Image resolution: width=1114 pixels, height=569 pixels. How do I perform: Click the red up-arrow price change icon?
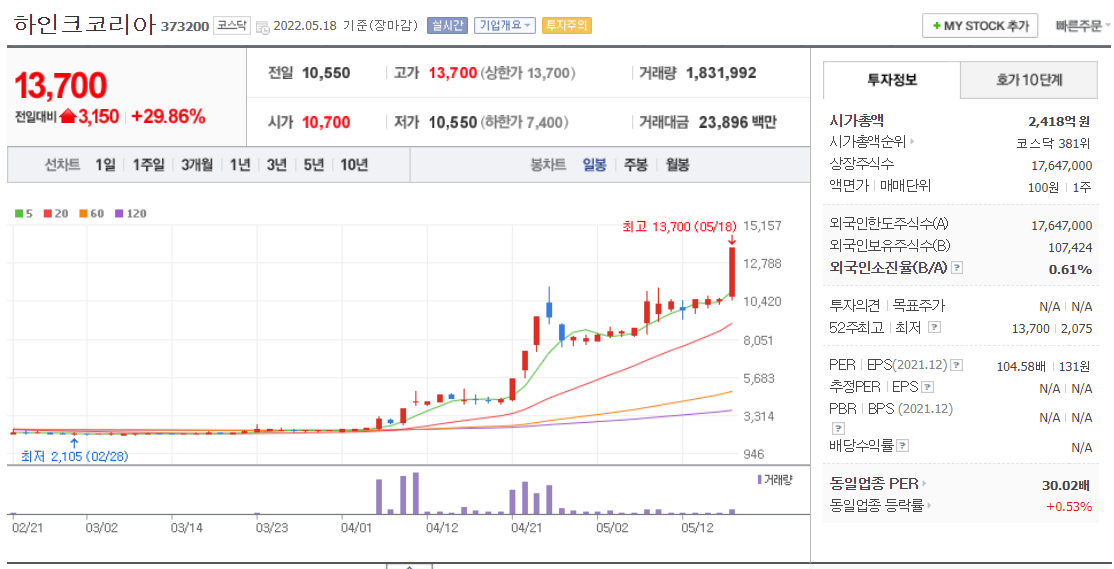[67, 116]
